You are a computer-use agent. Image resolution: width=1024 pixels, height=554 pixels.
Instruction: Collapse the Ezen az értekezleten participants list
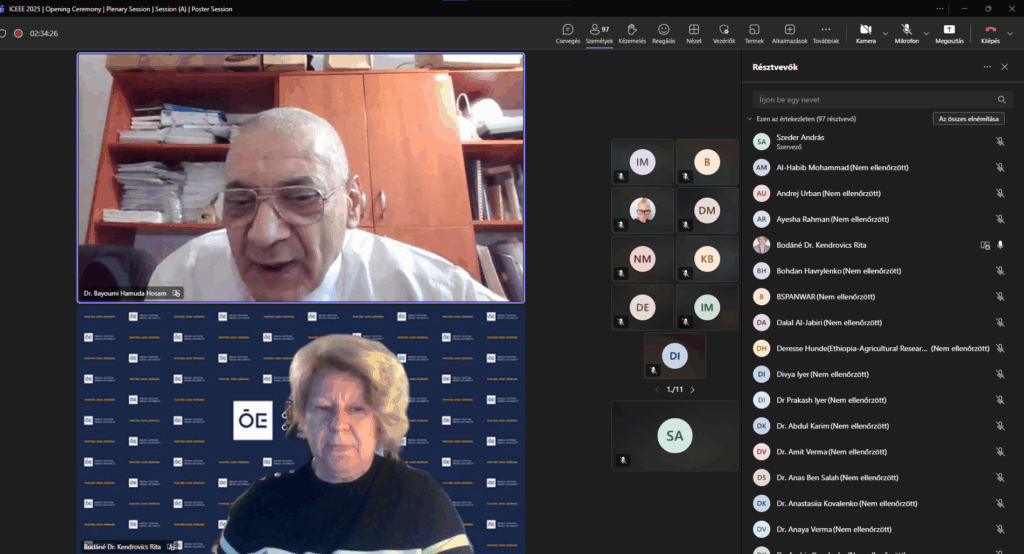(x=750, y=119)
